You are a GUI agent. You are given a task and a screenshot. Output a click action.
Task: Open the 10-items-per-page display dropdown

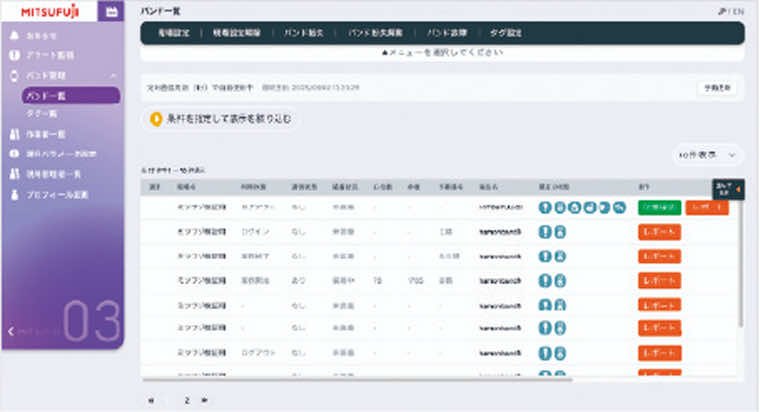[707, 155]
